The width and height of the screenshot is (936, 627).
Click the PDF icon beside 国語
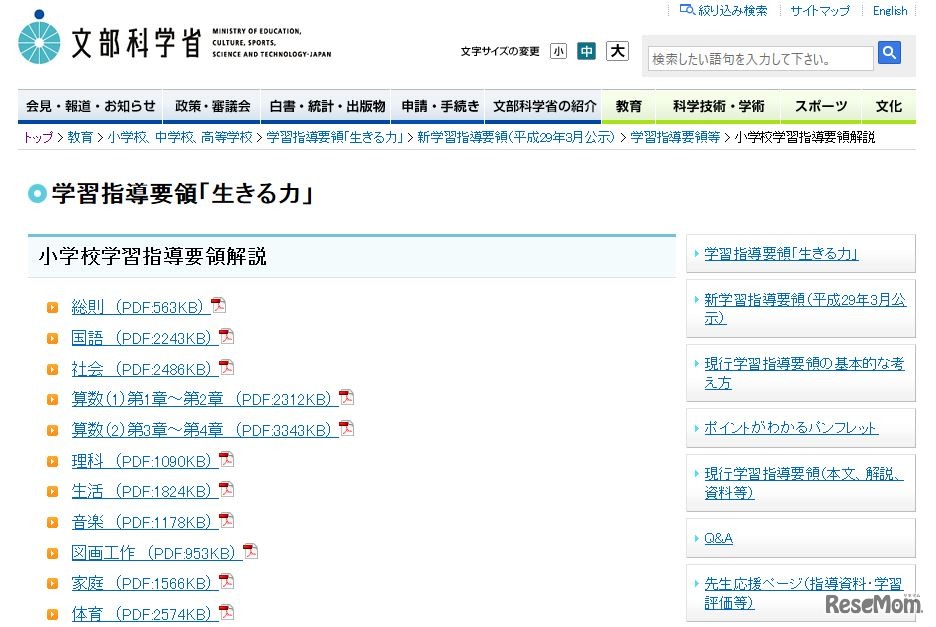click(226, 338)
